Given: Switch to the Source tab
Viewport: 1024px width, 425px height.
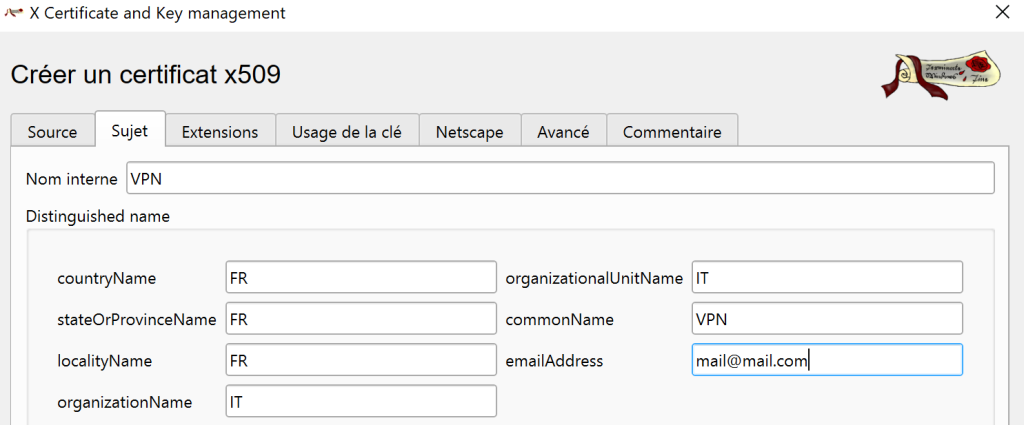Looking at the screenshot, I should point(52,132).
